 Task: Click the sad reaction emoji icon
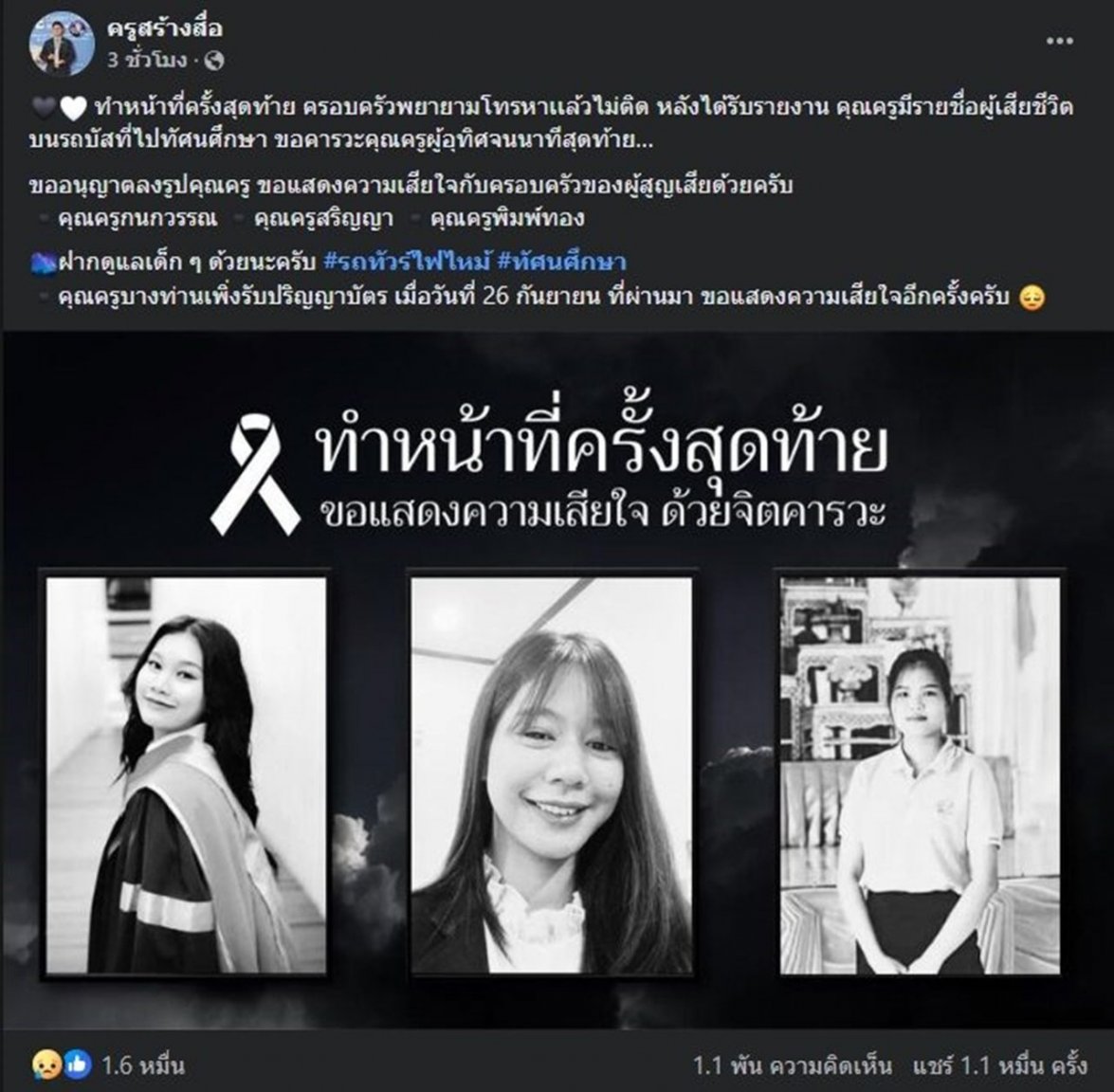point(44,1065)
